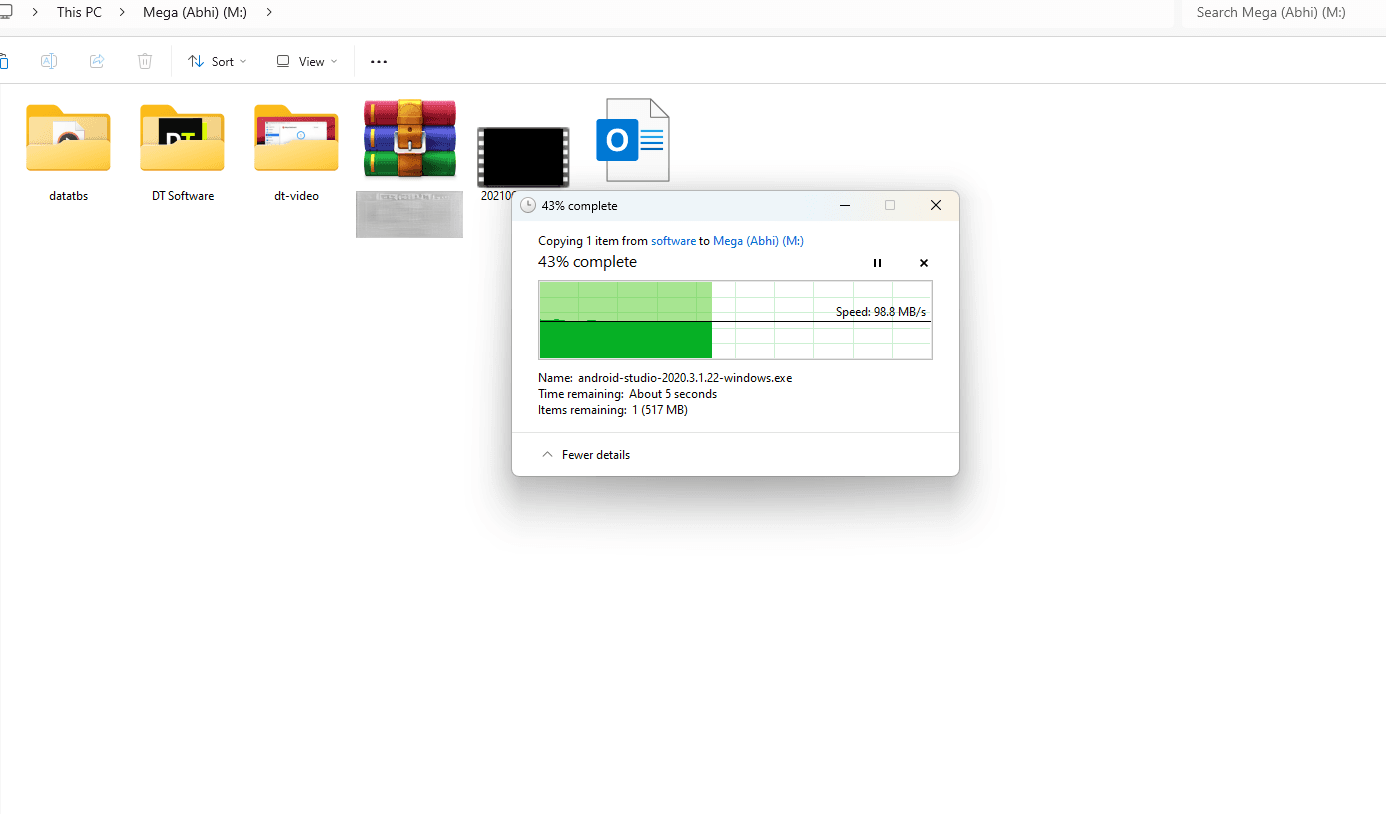Viewport: 1386px width, 814px height.
Task: Click the dt-video folder name label
Action: [297, 196]
